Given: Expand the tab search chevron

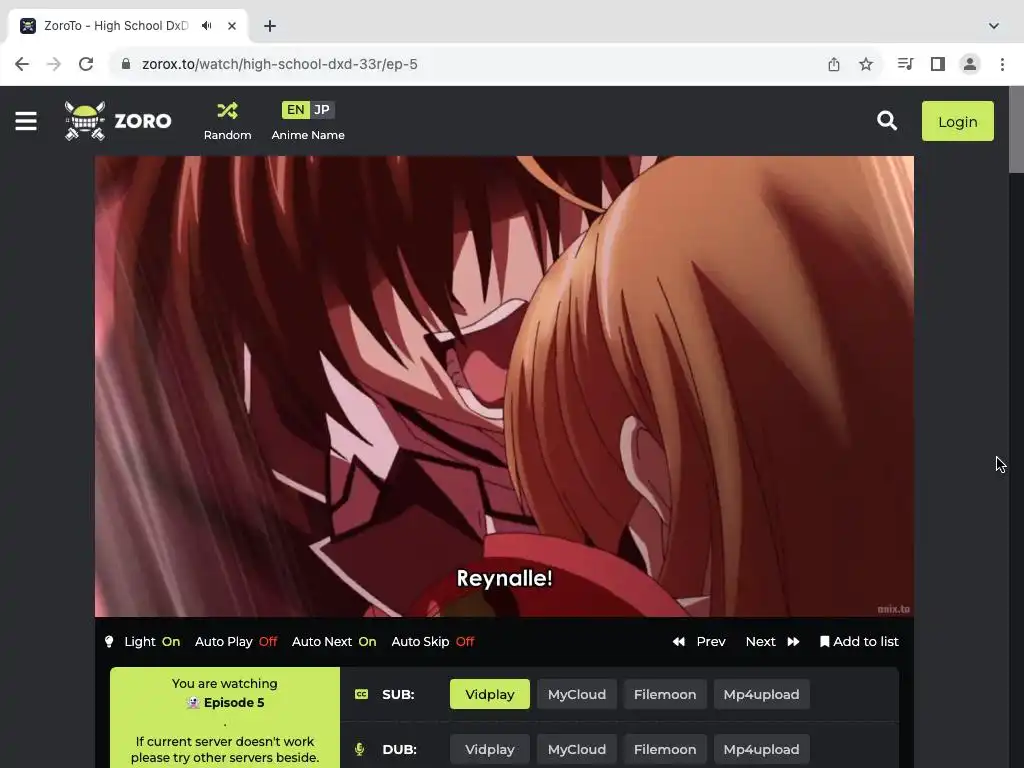Looking at the screenshot, I should (x=994, y=26).
